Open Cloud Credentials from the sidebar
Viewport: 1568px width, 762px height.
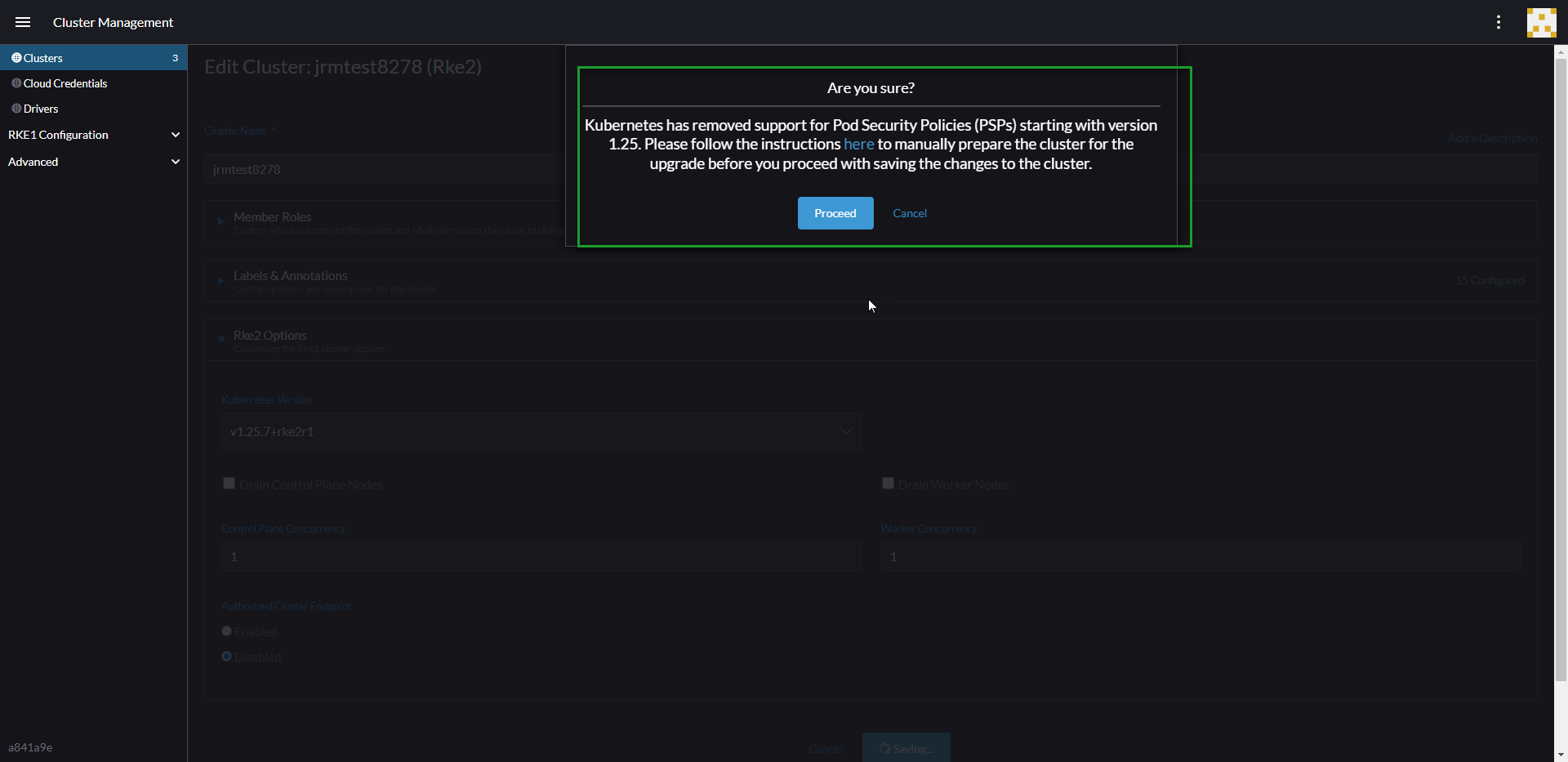tap(65, 83)
